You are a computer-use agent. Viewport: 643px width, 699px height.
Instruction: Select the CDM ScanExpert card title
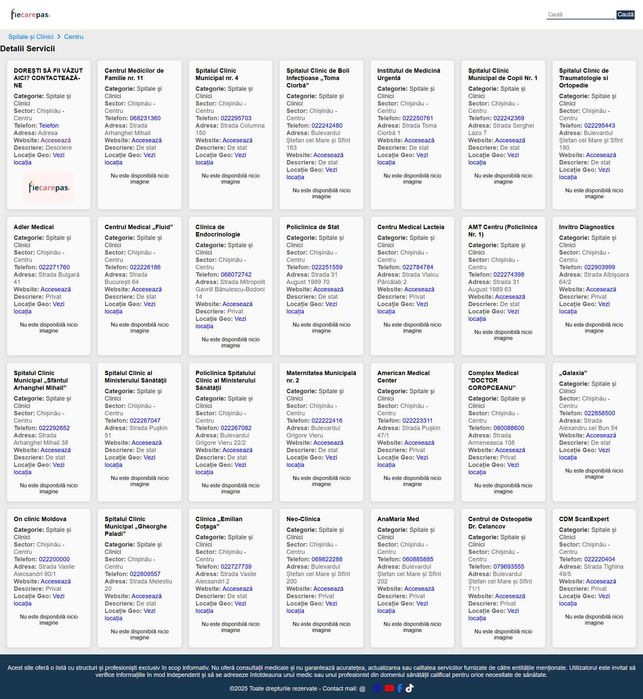pos(584,519)
